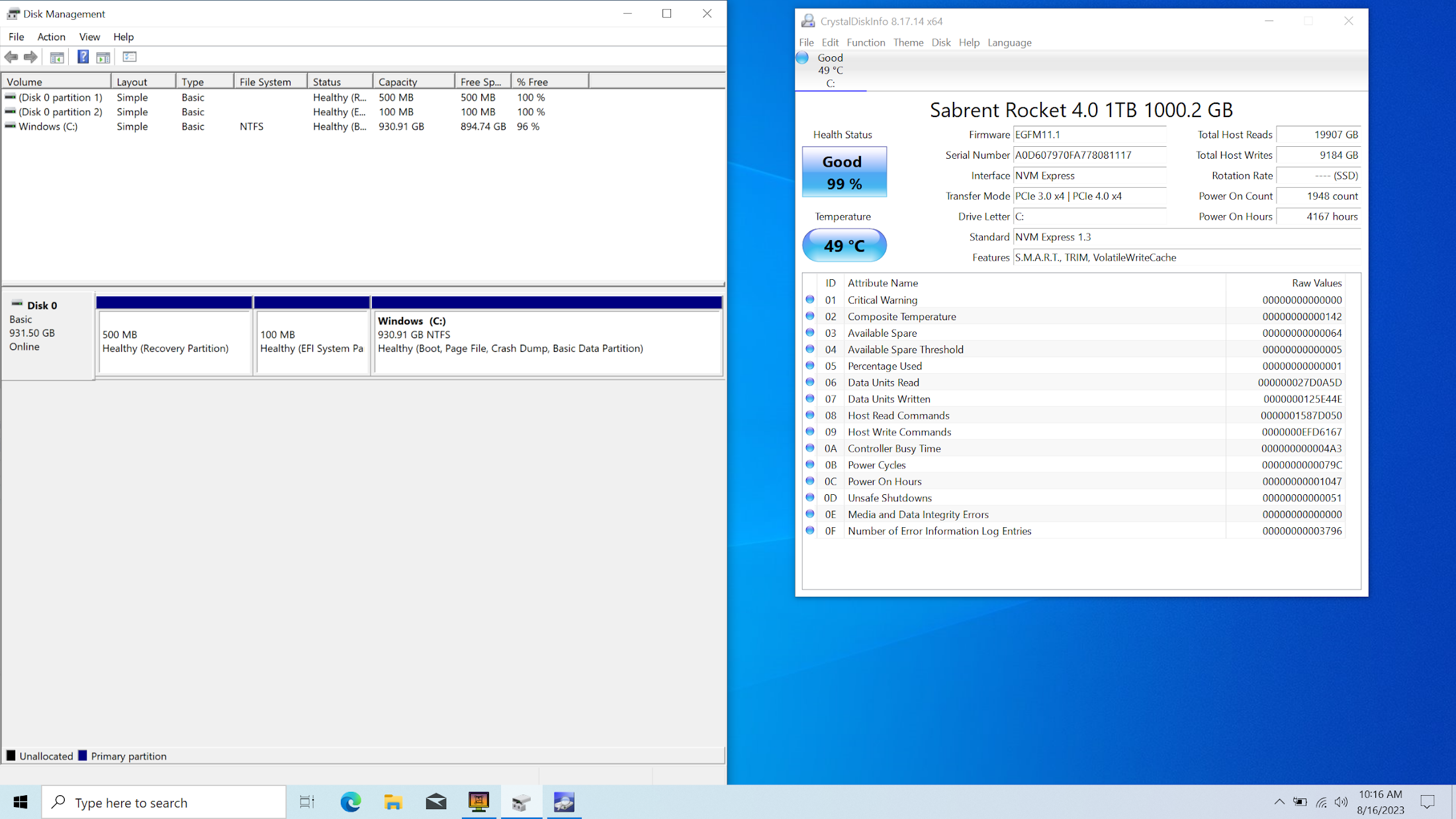Image resolution: width=1456 pixels, height=819 pixels.
Task: Sort volumes by the File System column header
Action: pyautogui.click(x=271, y=81)
